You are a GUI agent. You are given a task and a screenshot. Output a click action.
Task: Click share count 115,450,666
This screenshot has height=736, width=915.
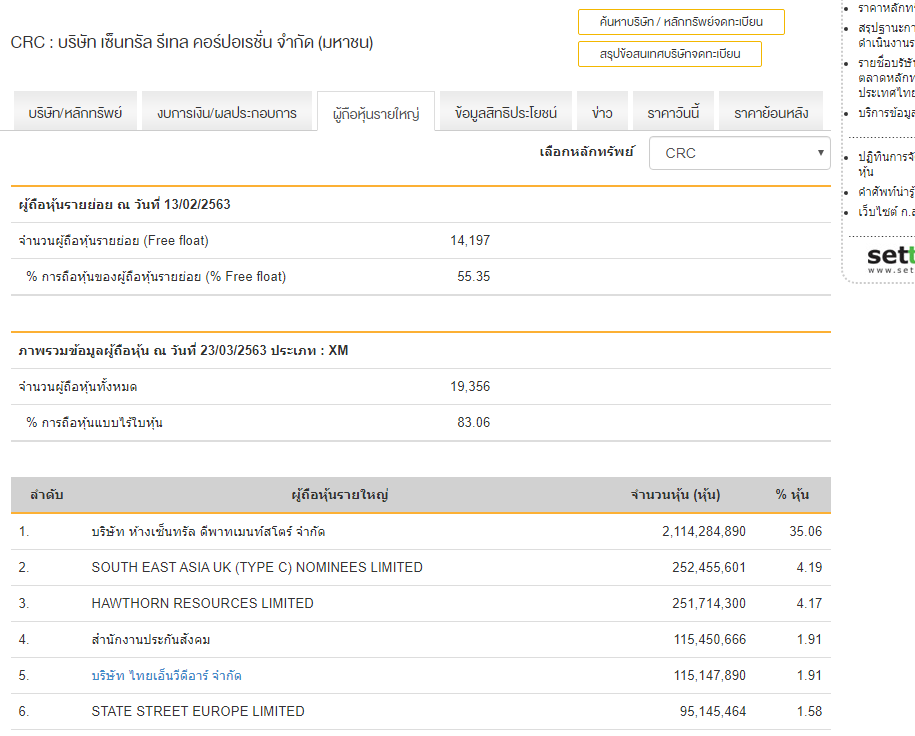pos(710,640)
